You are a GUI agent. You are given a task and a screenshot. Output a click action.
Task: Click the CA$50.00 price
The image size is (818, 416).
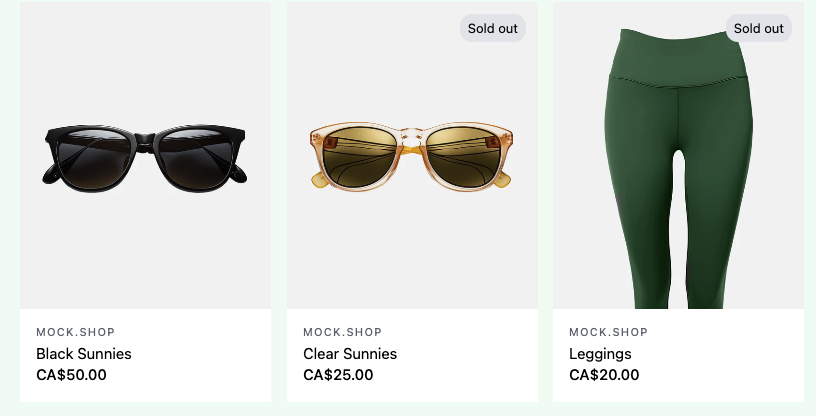(71, 376)
